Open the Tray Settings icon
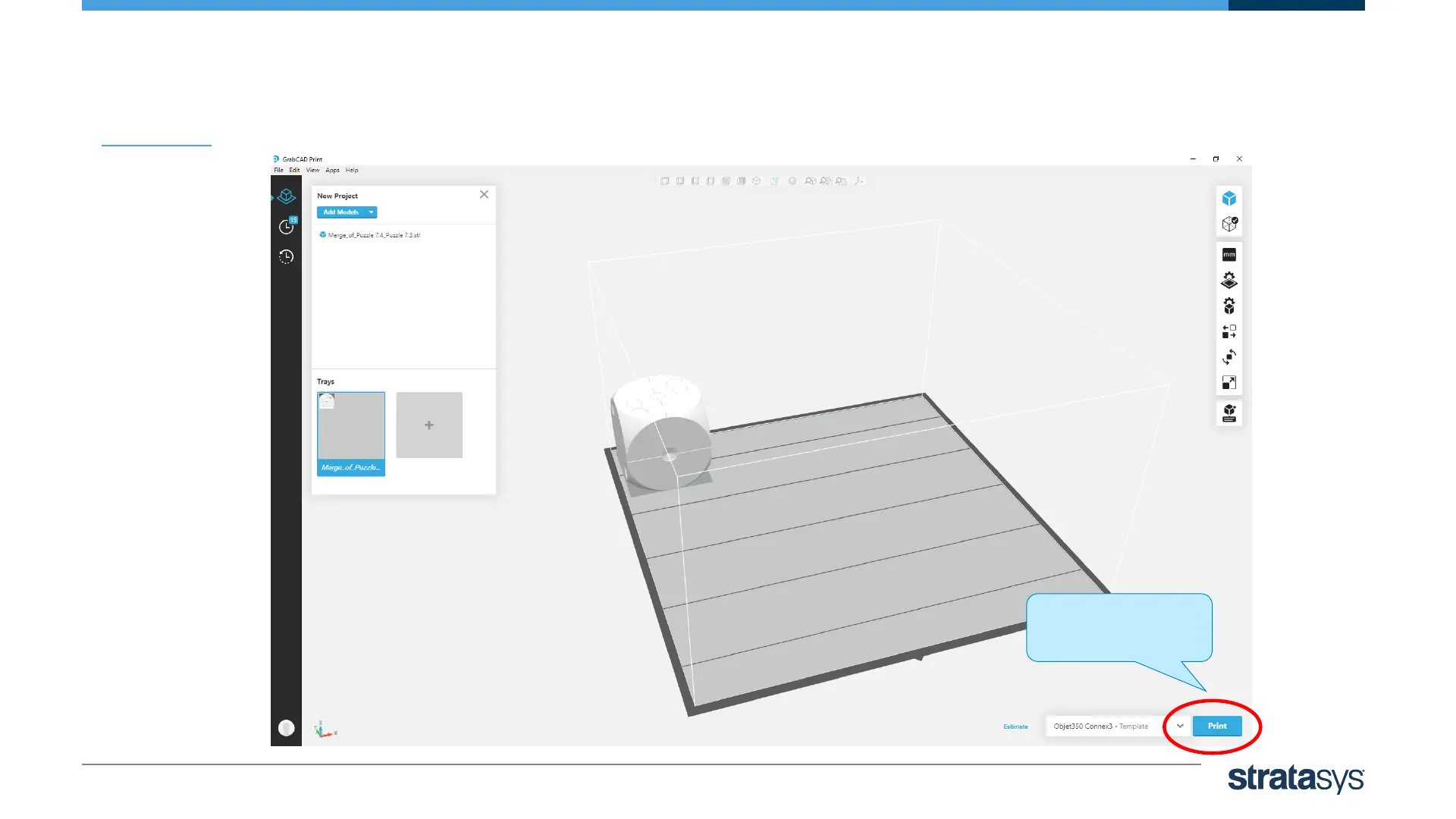1456x819 pixels. [x=1228, y=281]
